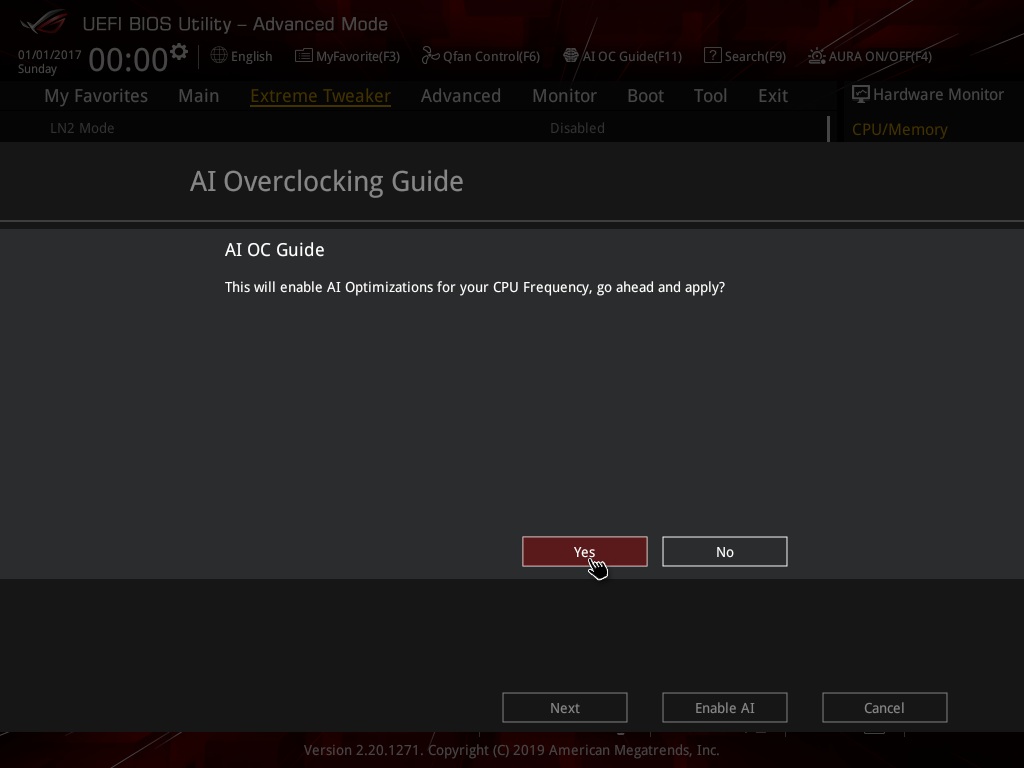The height and width of the screenshot is (768, 1024).
Task: Click the AURA light icon
Action: tap(816, 56)
